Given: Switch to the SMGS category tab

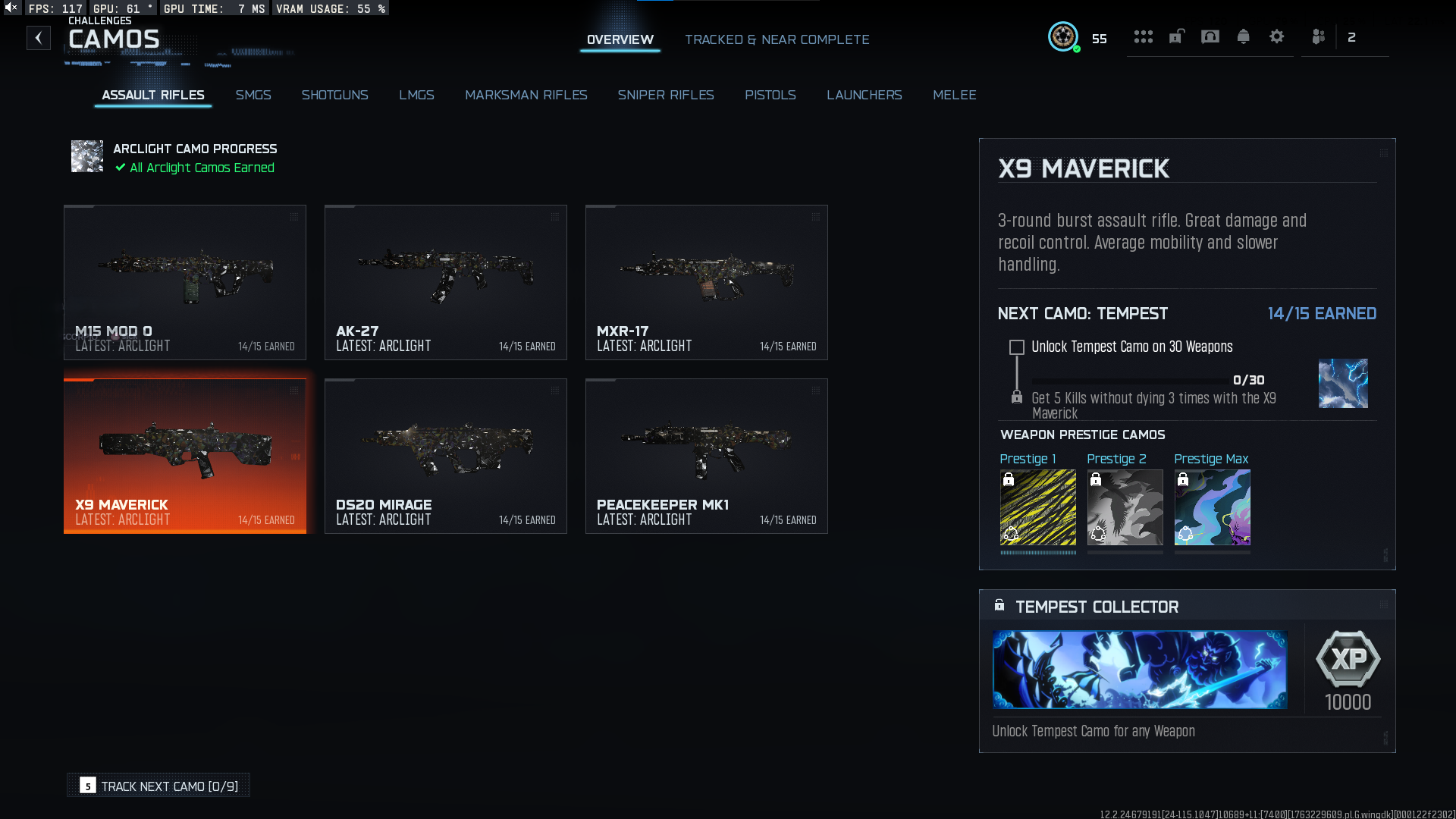Looking at the screenshot, I should coord(253,95).
